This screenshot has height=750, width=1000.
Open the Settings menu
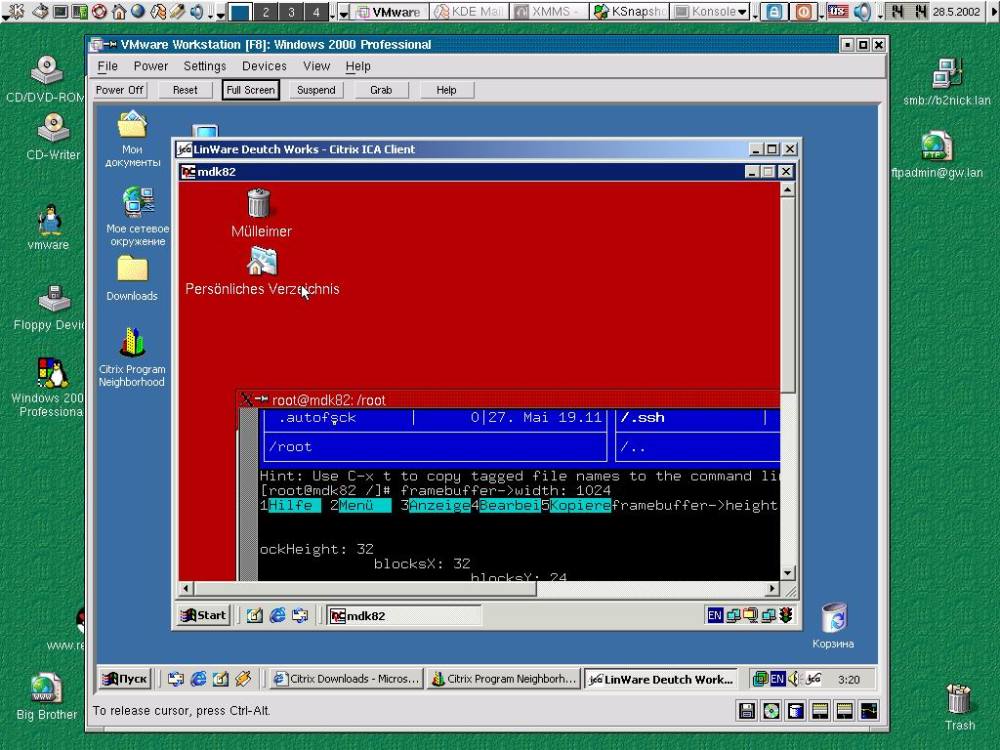(x=205, y=66)
